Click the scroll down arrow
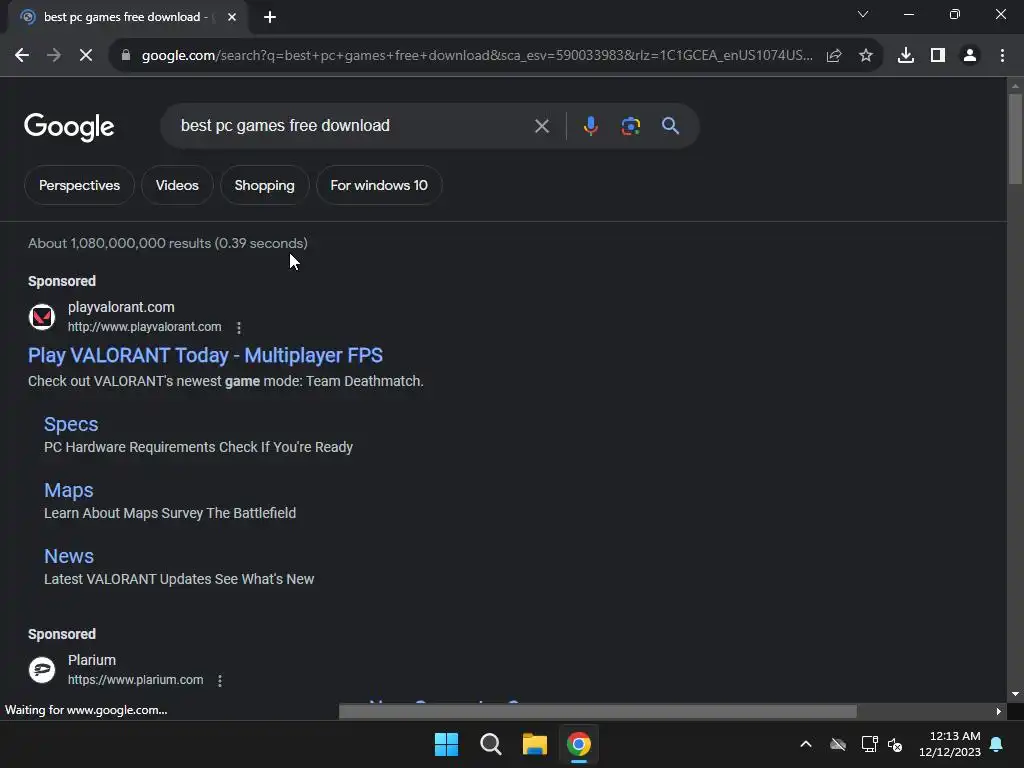 [1015, 694]
